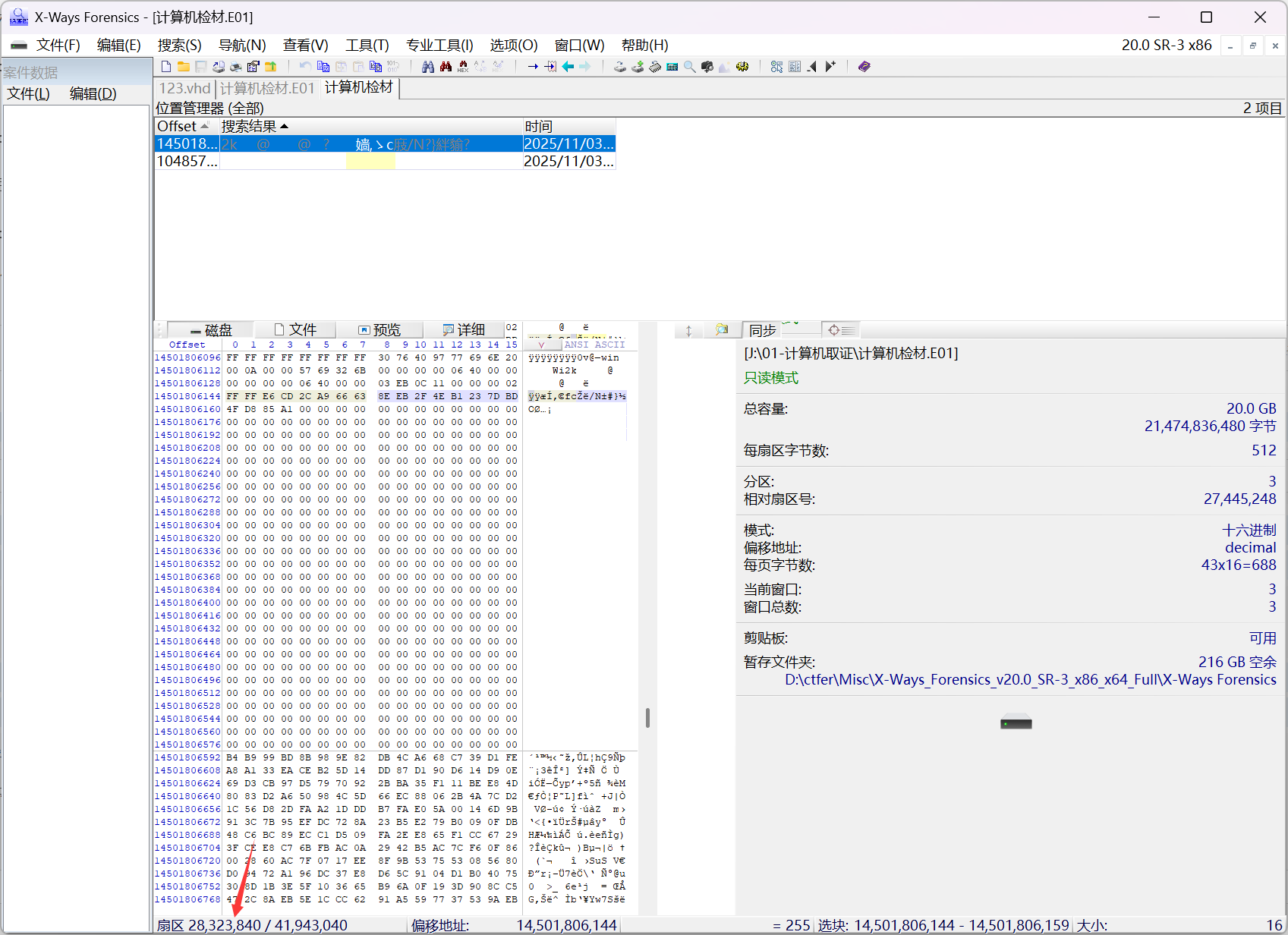Open the 文件(L) case data menu

(29, 94)
